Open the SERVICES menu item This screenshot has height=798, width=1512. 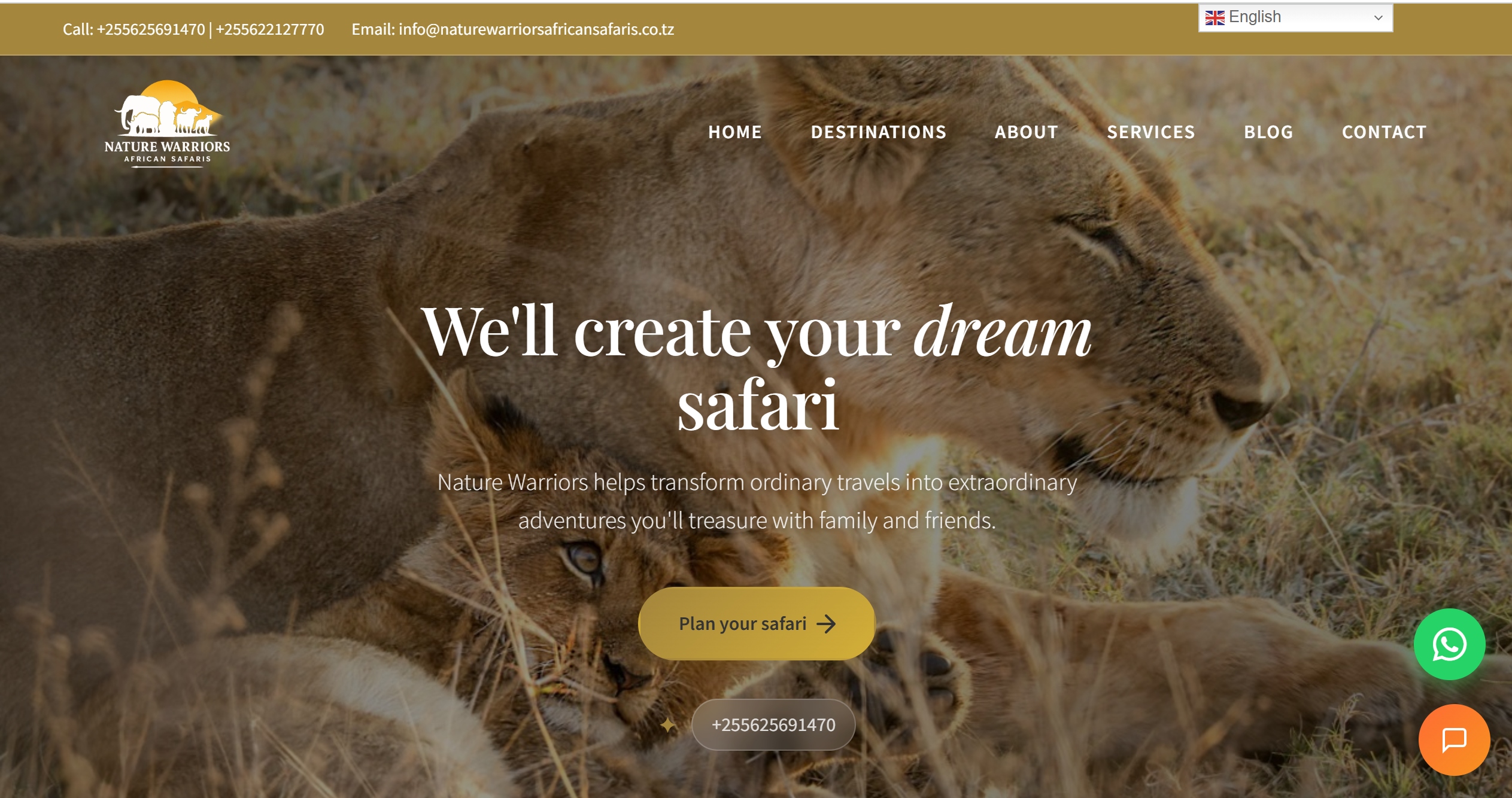1150,132
